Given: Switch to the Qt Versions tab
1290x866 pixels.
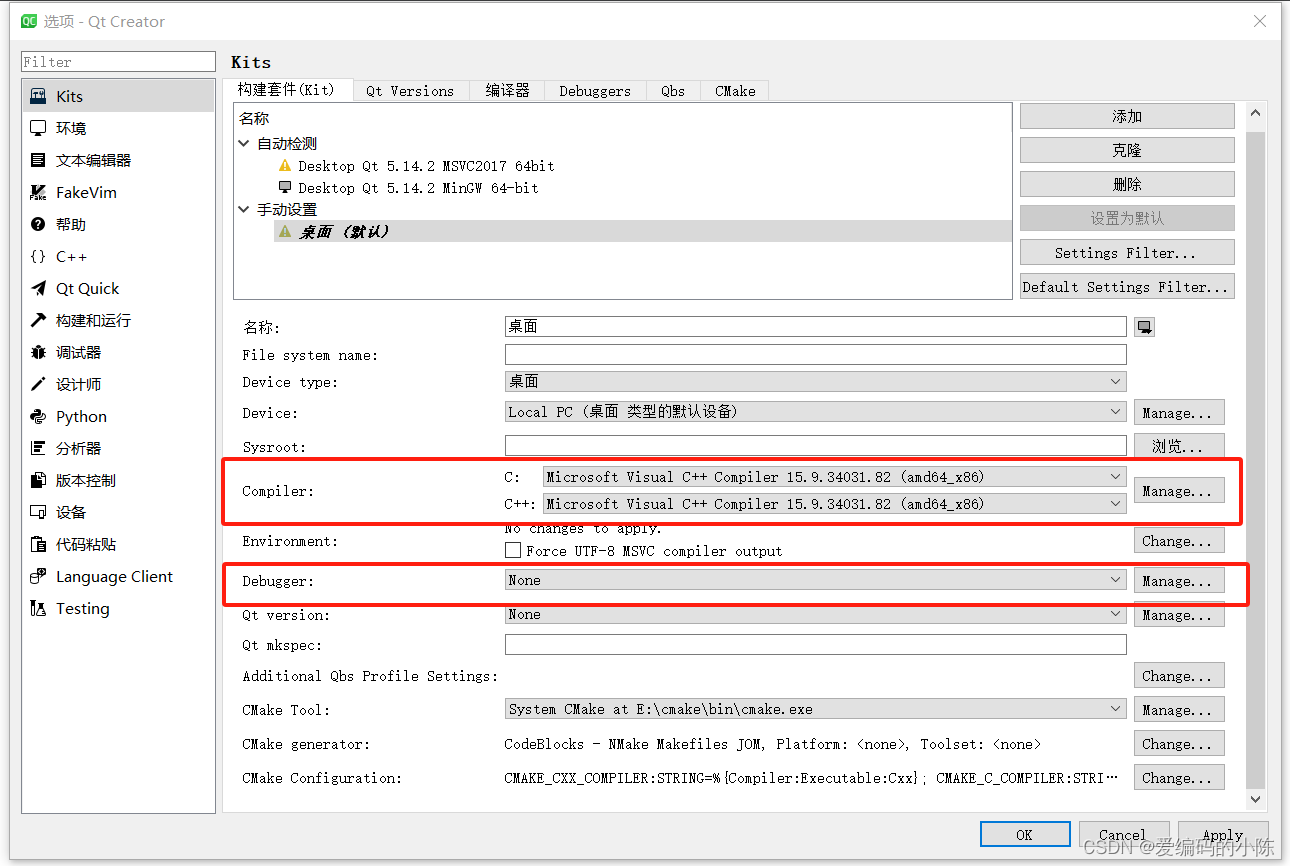Looking at the screenshot, I should (410, 91).
